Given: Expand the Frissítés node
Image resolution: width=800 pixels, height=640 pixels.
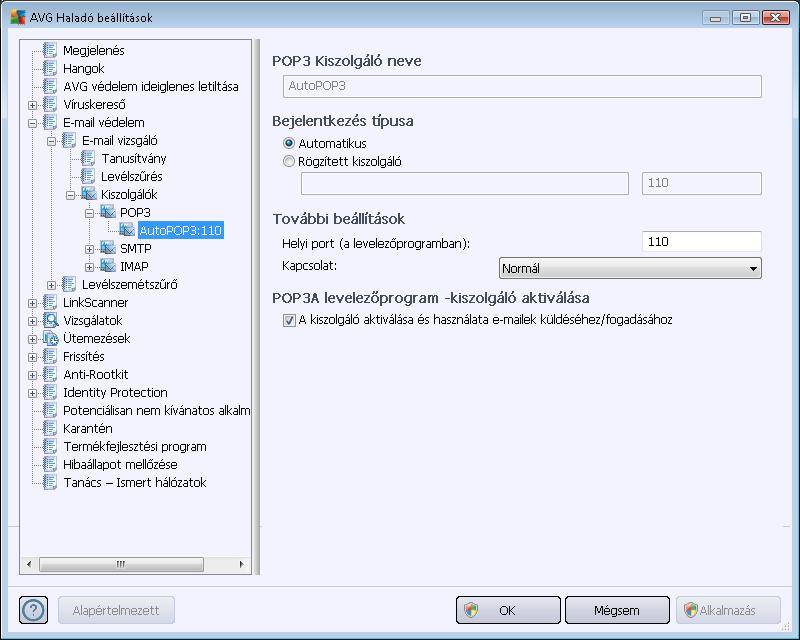Looking at the screenshot, I should [x=32, y=357].
